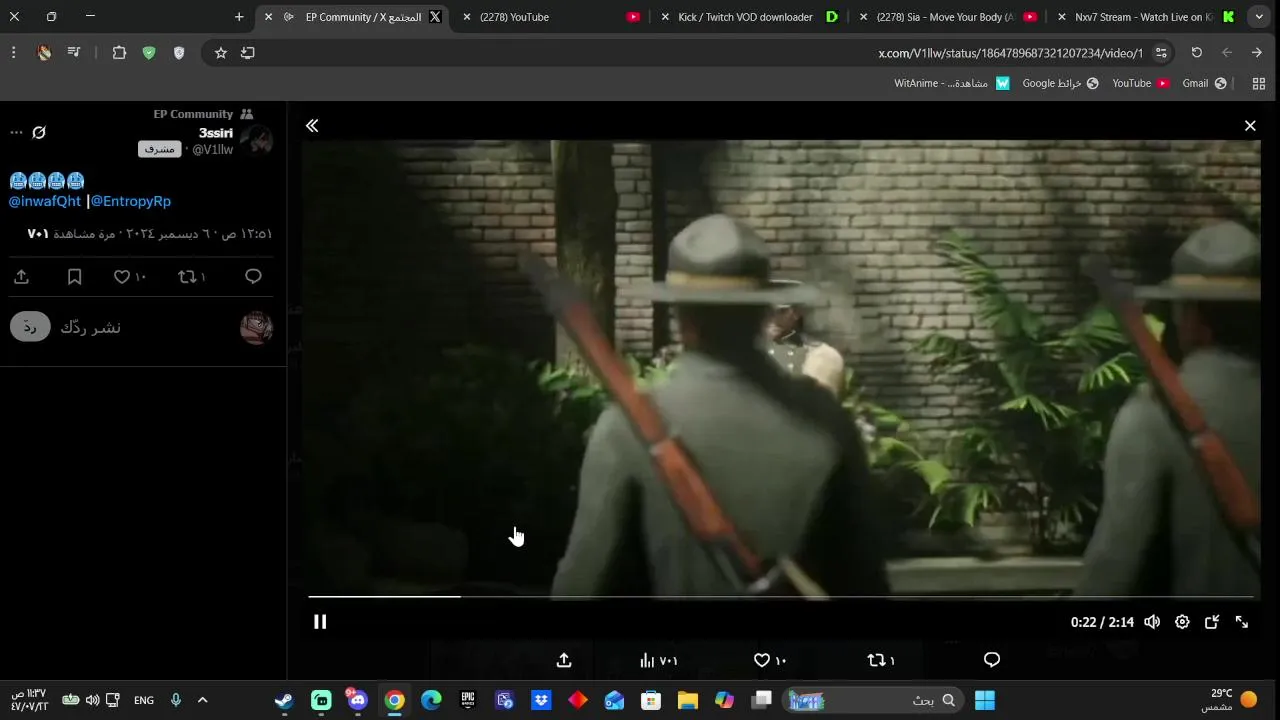Image resolution: width=1280 pixels, height=720 pixels.
Task: Click the taskbar search box
Action: tap(874, 700)
